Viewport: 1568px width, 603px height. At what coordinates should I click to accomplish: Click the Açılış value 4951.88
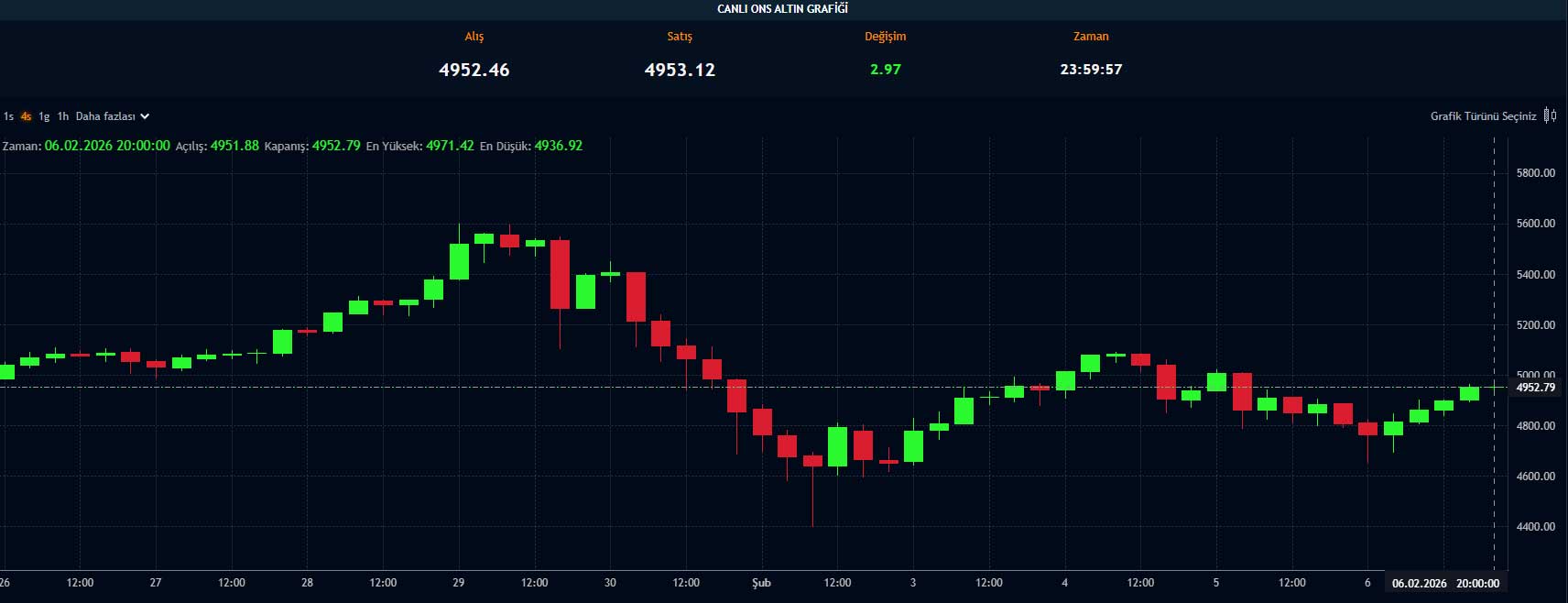234,146
